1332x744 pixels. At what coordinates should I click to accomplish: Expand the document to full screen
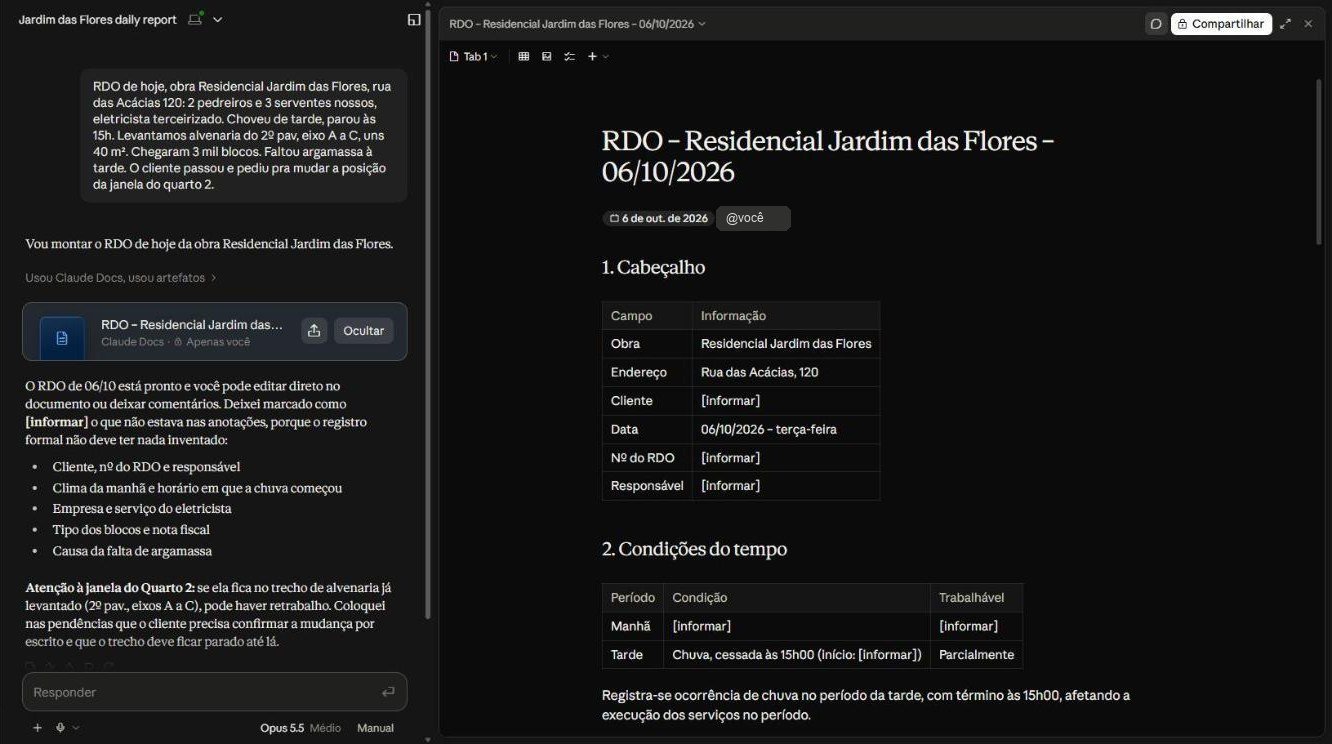[1286, 24]
